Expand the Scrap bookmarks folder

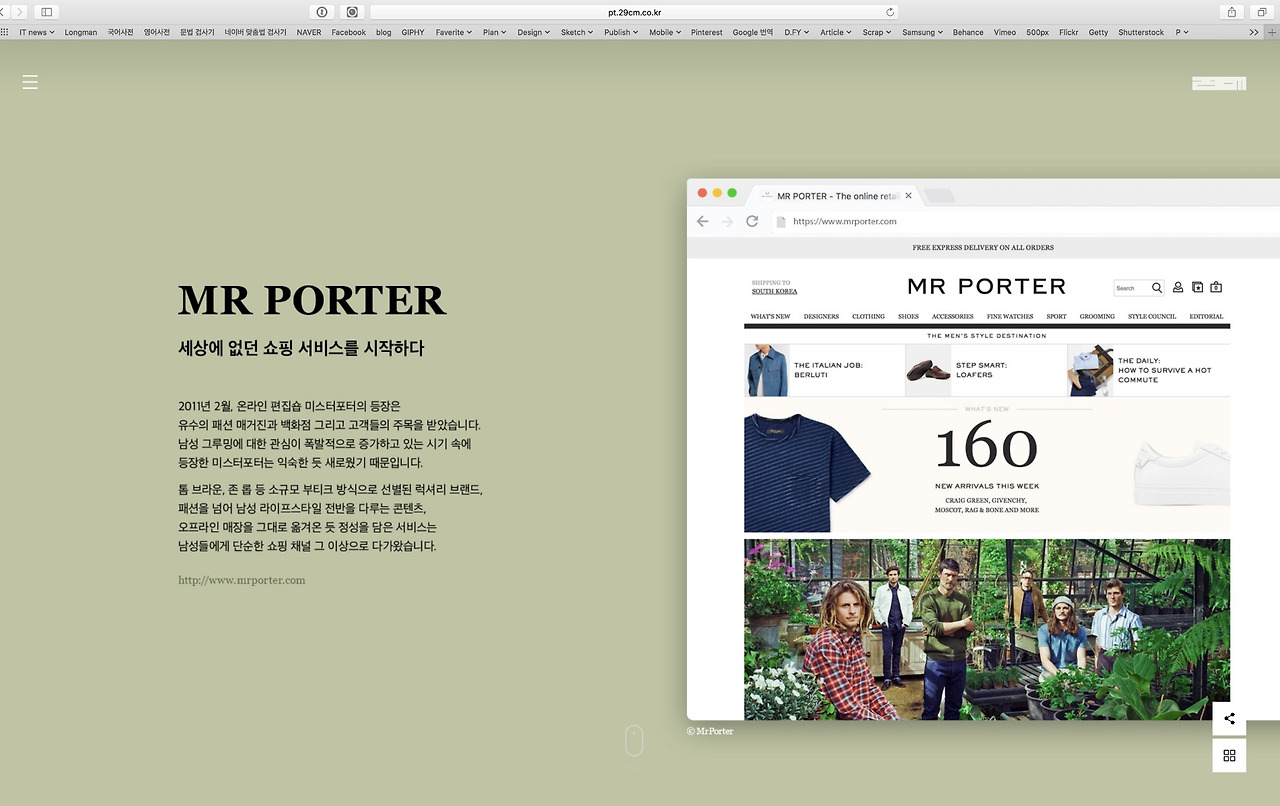pos(877,32)
